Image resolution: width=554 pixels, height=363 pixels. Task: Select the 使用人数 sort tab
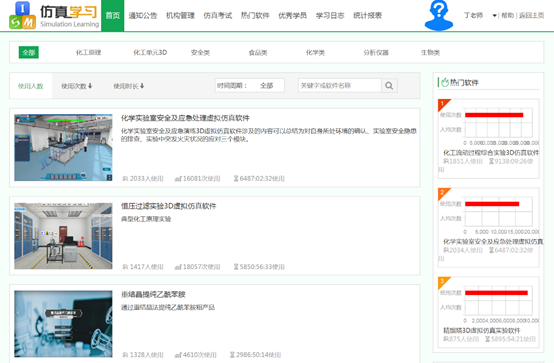[x=31, y=86]
